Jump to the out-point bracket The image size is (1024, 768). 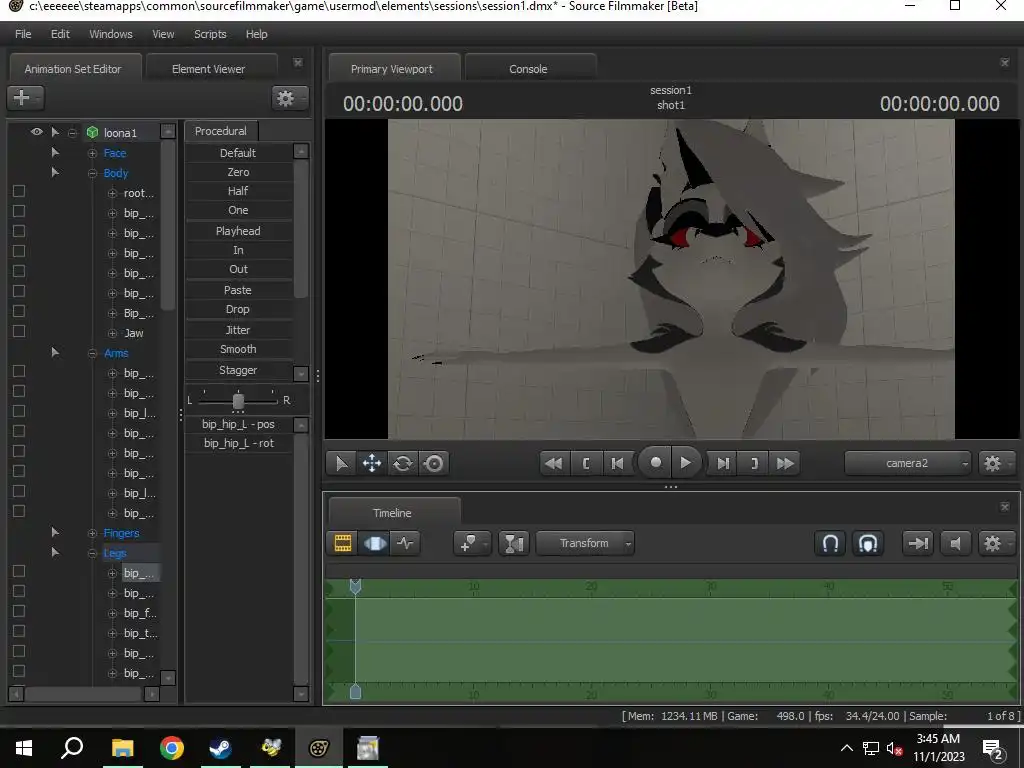pos(754,463)
